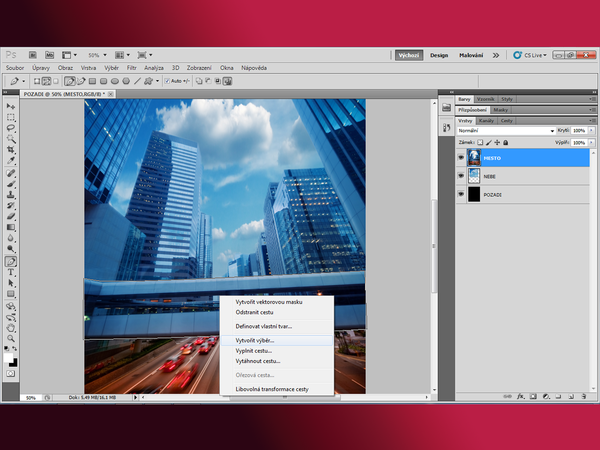The height and width of the screenshot is (450, 600).
Task: Select the Crop tool in toolbox
Action: tap(11, 150)
